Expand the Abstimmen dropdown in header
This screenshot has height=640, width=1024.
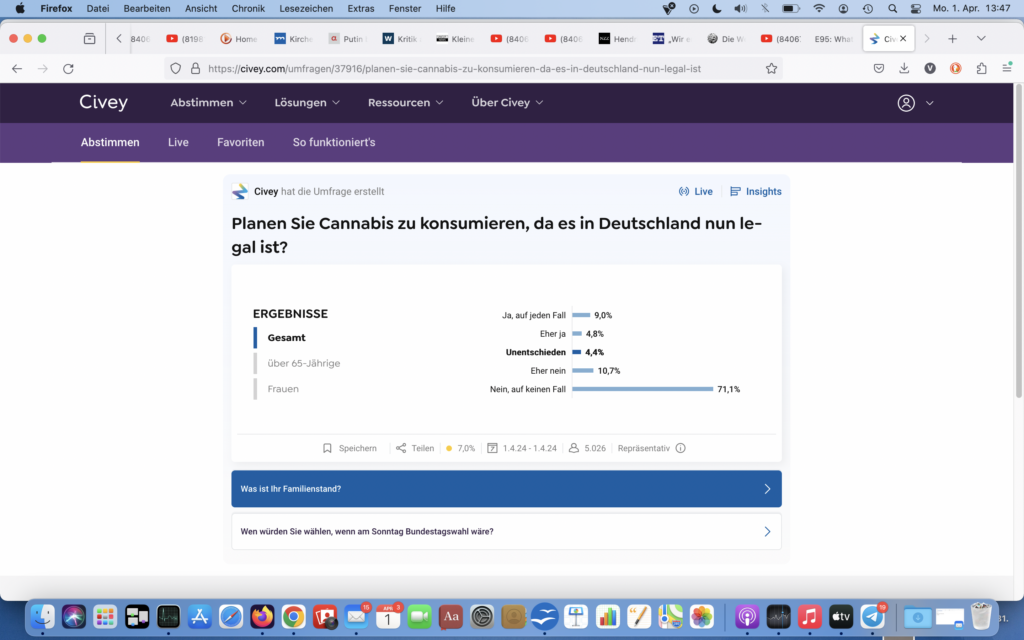208,103
